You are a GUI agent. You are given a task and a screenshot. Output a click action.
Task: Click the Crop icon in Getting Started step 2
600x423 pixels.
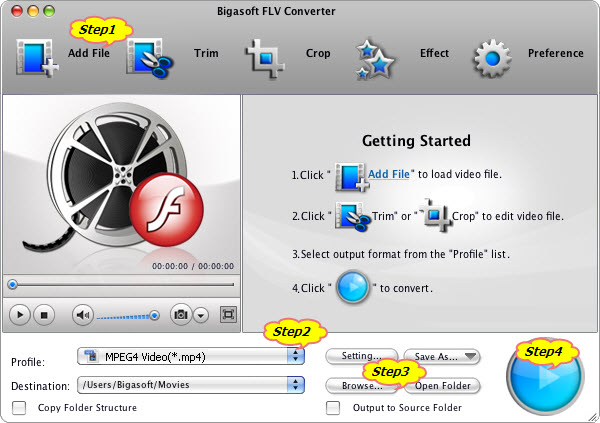click(436, 216)
